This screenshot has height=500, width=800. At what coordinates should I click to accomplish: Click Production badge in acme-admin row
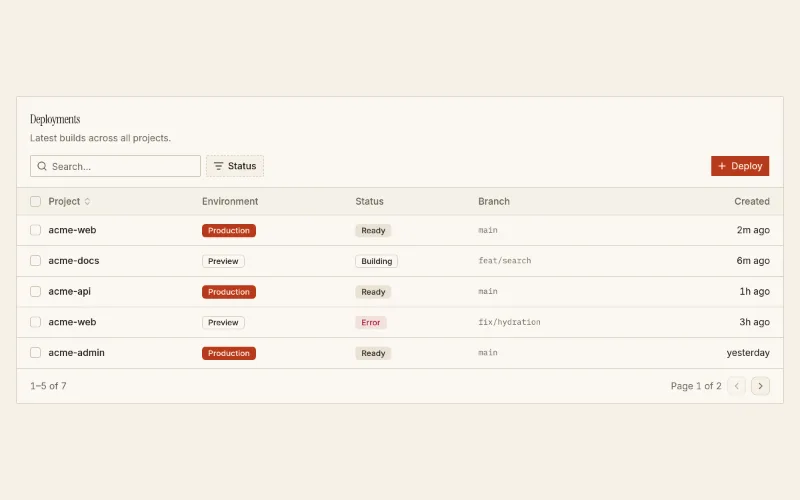coord(229,353)
